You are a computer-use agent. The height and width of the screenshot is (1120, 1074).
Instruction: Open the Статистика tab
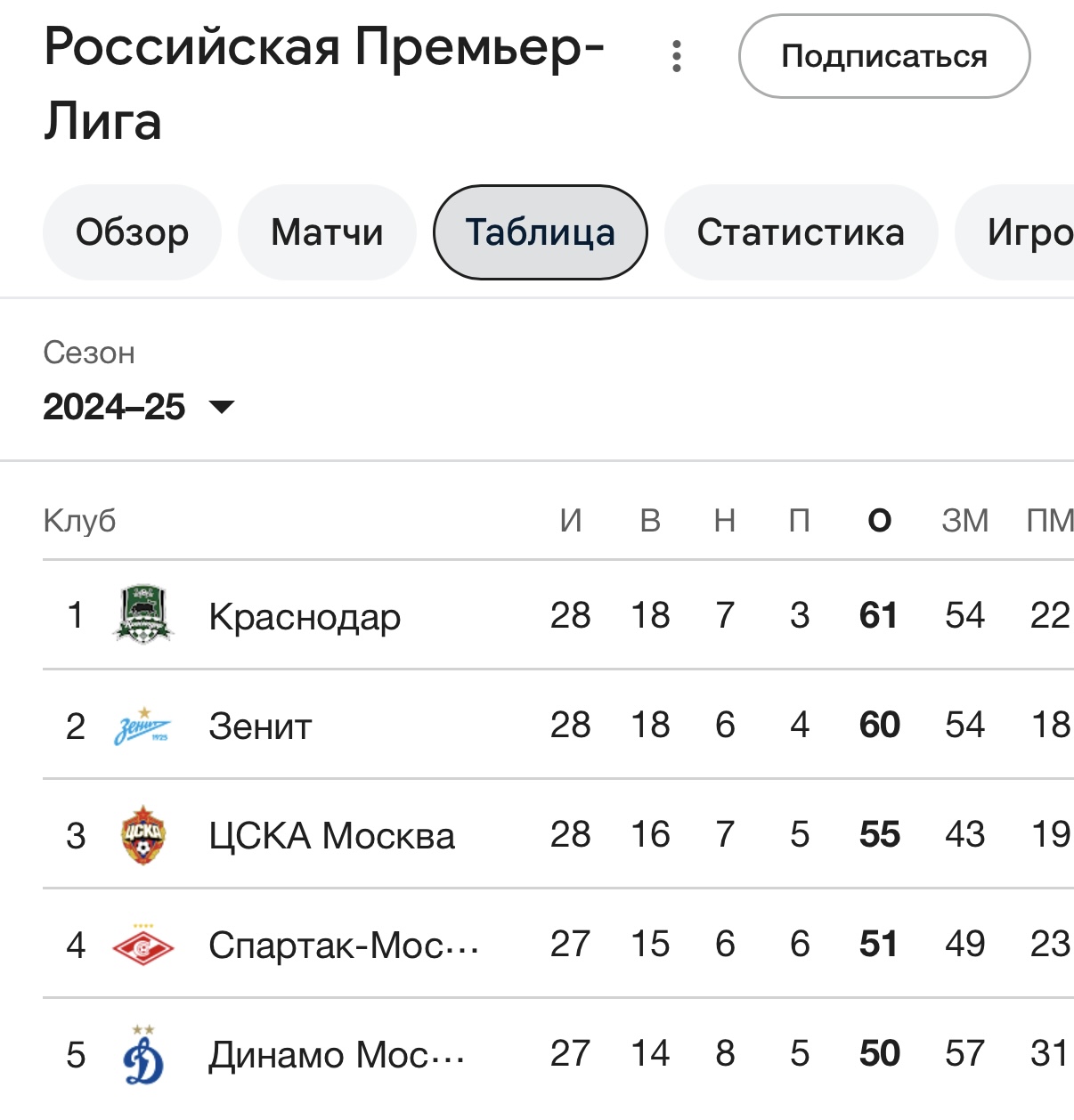(801, 232)
